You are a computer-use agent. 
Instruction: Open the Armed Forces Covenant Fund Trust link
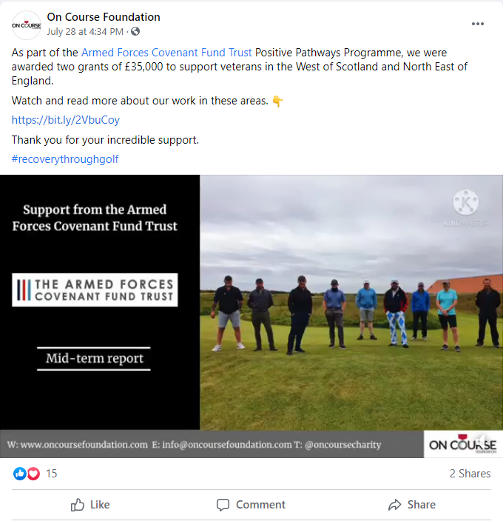166,53
